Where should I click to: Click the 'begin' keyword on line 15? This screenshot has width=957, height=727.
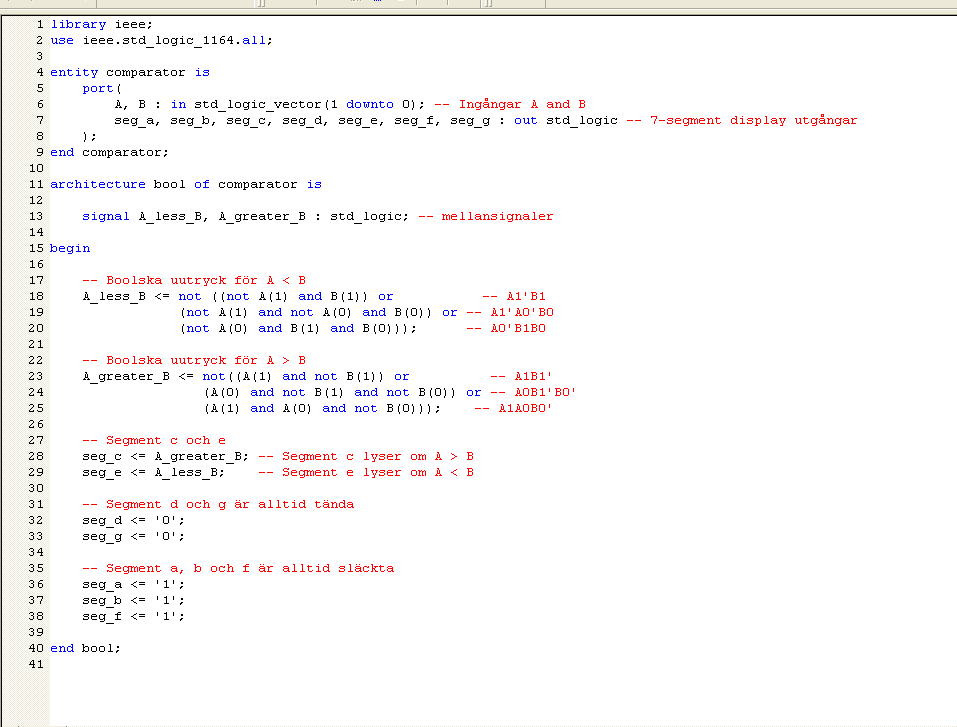pyautogui.click(x=70, y=248)
